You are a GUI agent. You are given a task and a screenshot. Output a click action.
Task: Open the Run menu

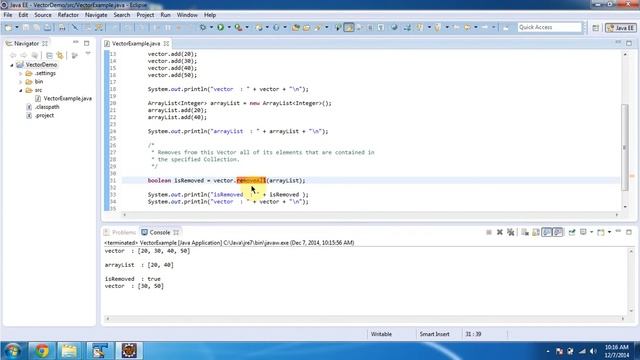coord(165,15)
